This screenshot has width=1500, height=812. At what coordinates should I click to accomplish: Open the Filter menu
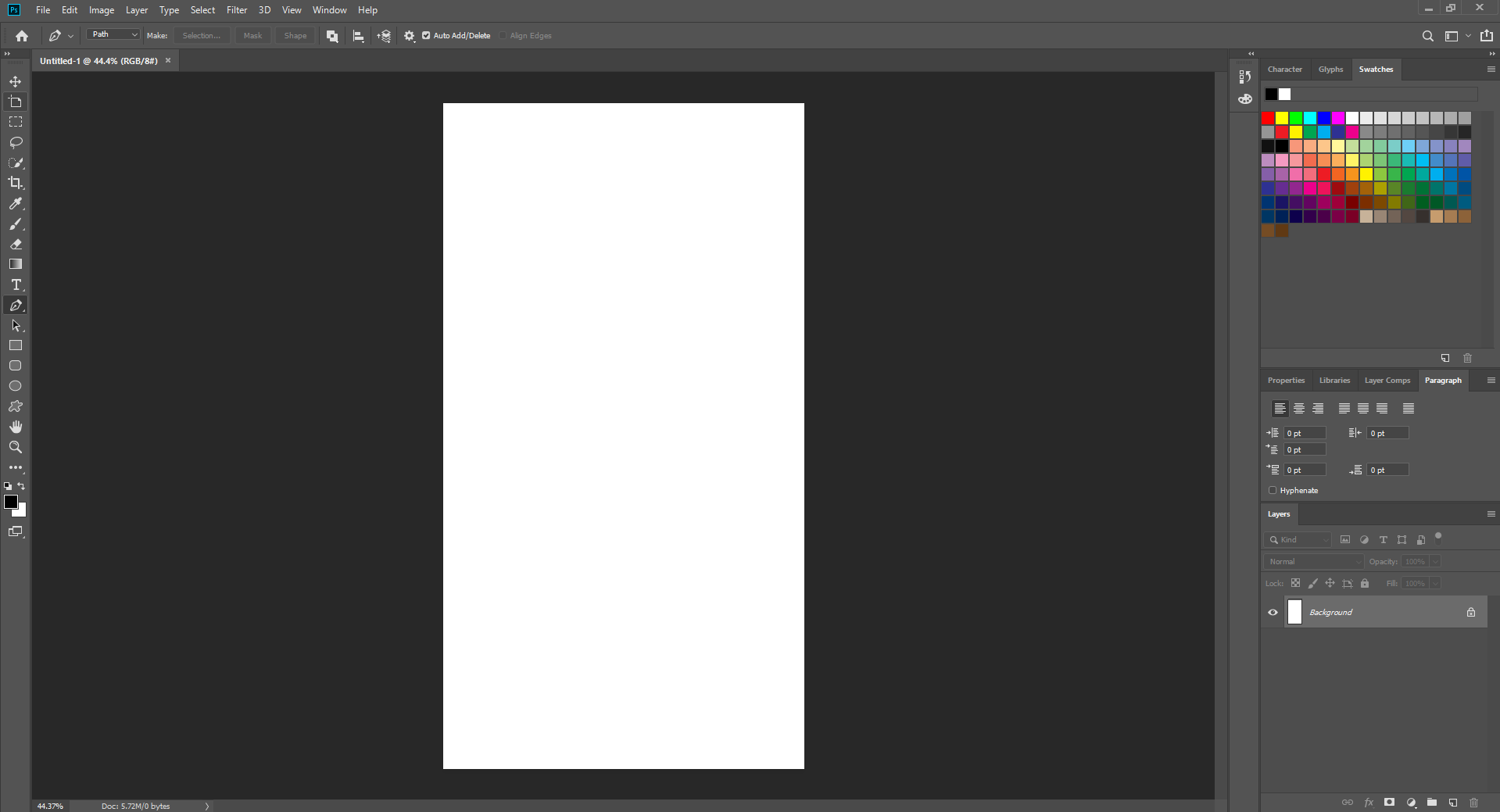click(x=236, y=10)
